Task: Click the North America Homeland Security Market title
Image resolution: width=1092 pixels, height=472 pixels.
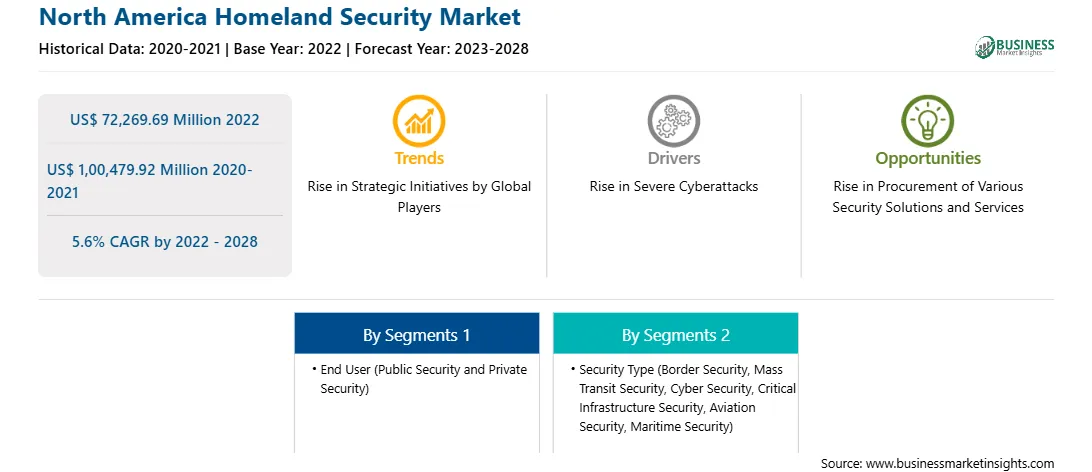Action: 279,17
